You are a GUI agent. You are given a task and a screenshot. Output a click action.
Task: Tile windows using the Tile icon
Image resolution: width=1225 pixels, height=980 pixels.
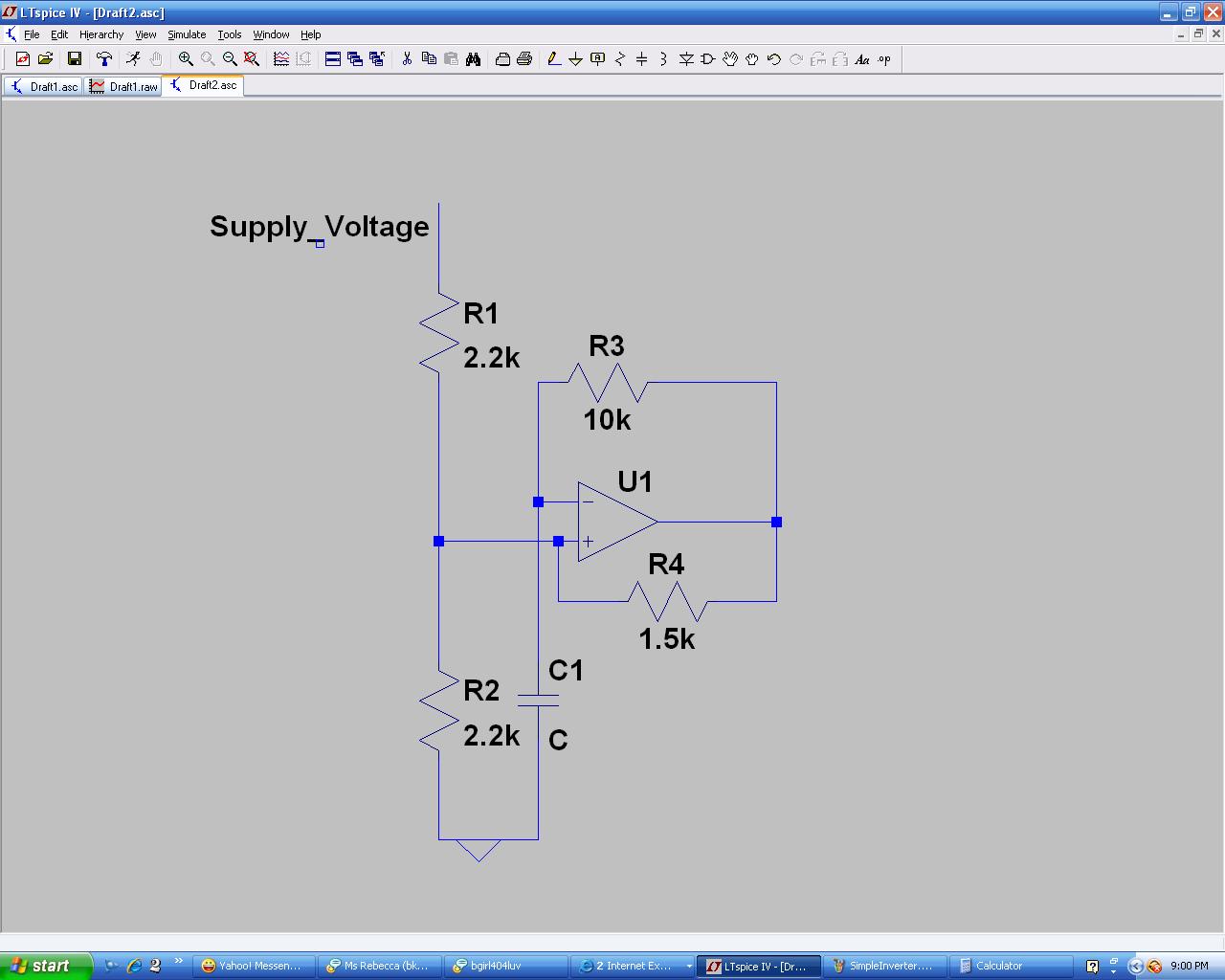333,59
